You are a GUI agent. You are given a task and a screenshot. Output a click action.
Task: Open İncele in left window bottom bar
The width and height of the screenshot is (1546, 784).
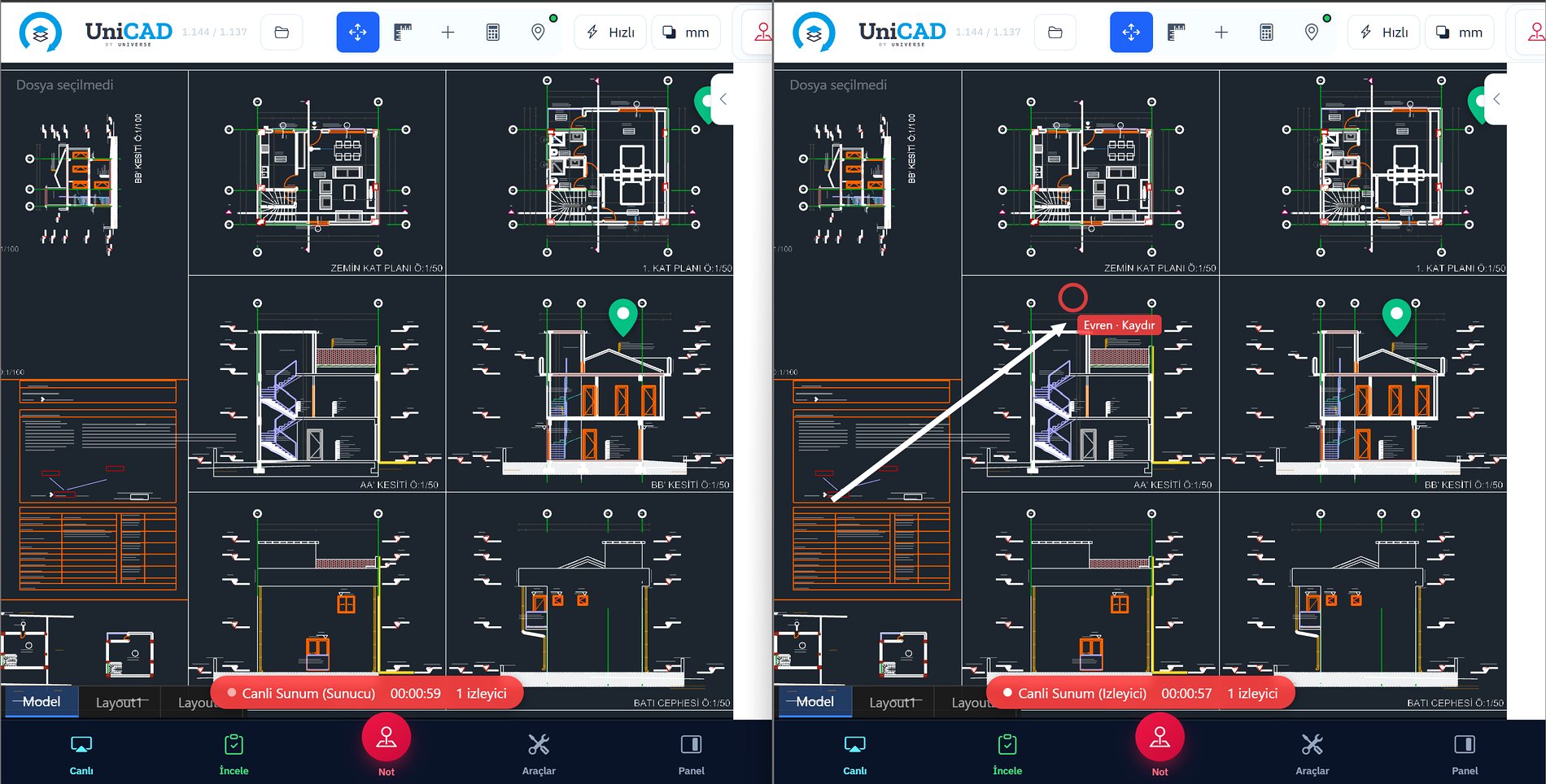click(234, 755)
